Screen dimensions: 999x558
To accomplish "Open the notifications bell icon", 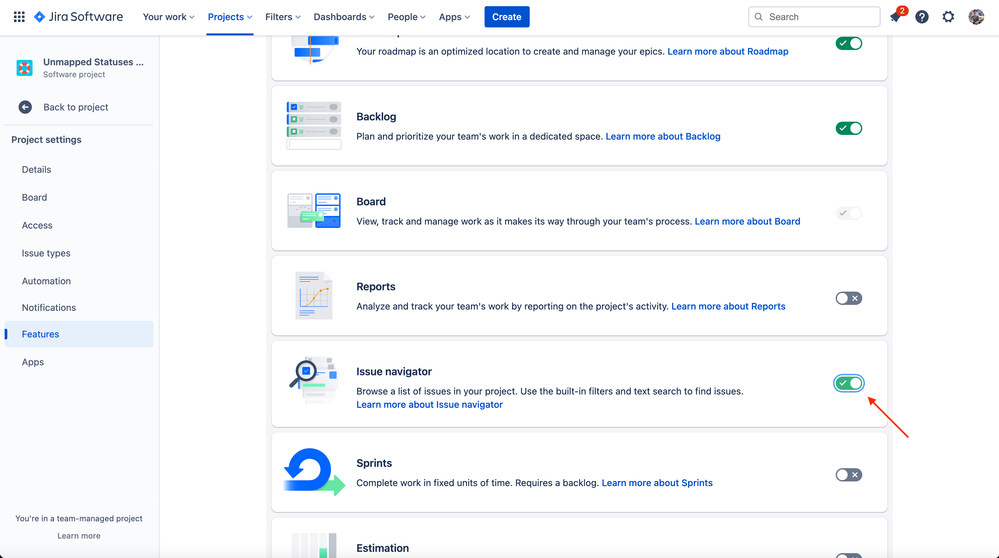I will (896, 17).
